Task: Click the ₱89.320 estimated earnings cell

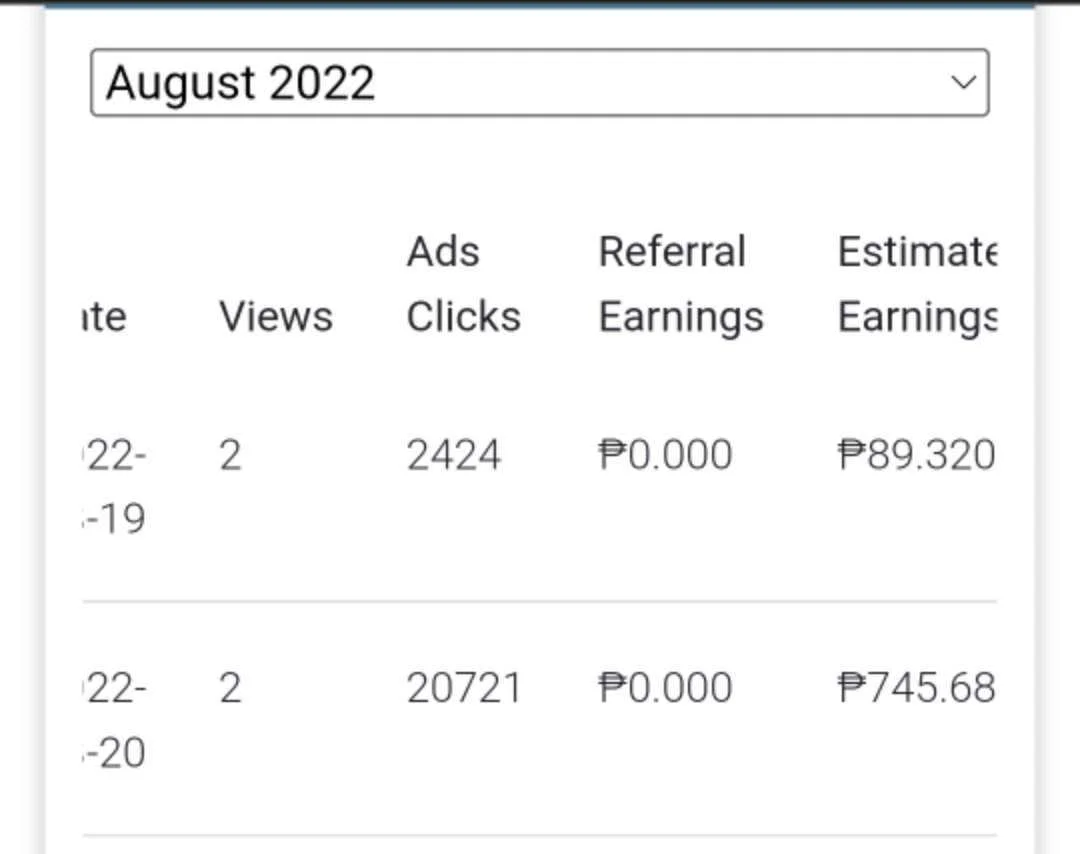Action: pos(917,455)
